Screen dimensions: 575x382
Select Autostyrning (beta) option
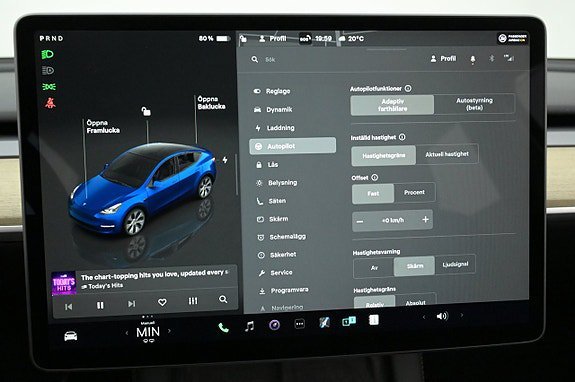(475, 104)
